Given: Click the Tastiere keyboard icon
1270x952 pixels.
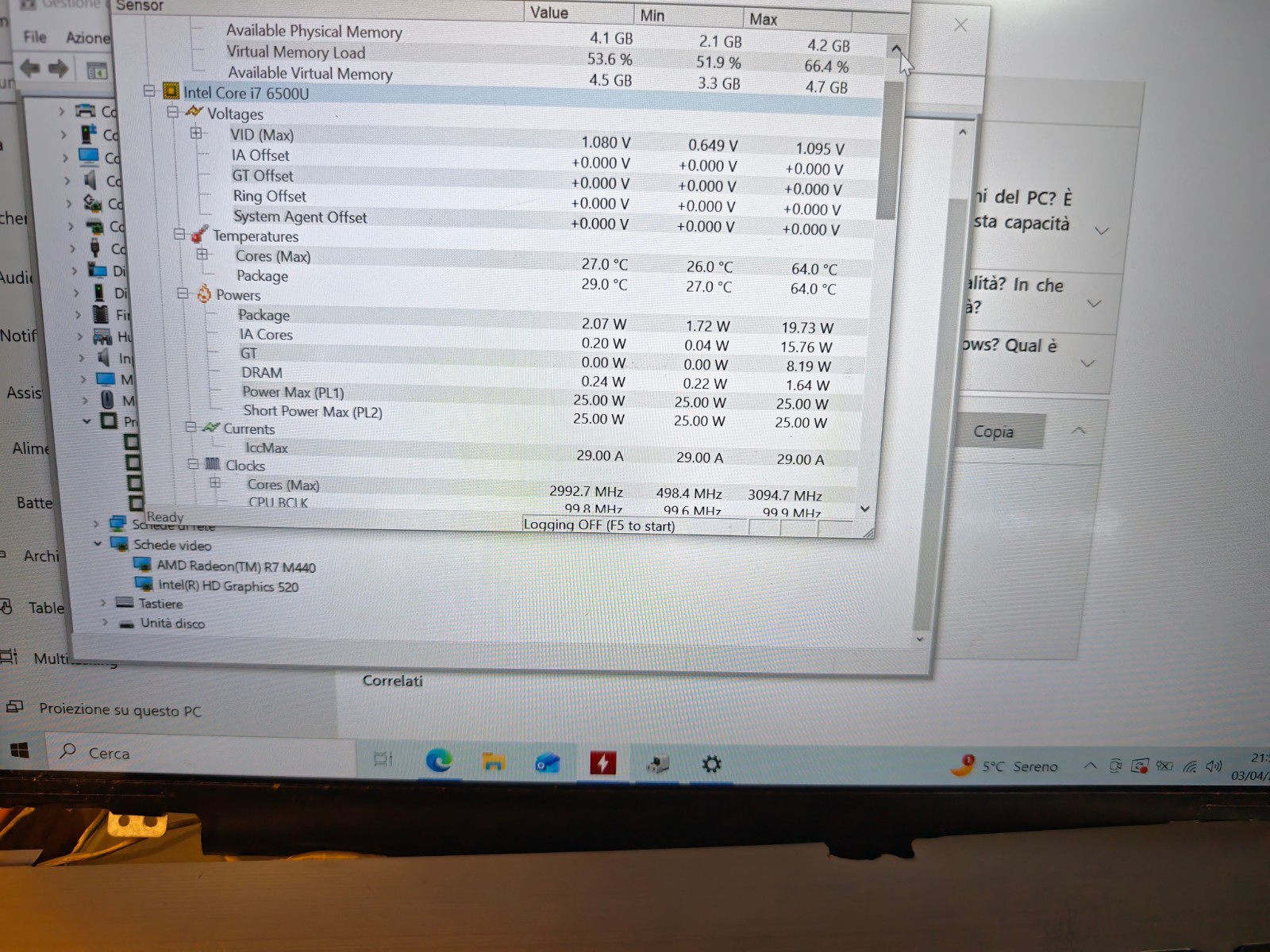Looking at the screenshot, I should pos(125,603).
